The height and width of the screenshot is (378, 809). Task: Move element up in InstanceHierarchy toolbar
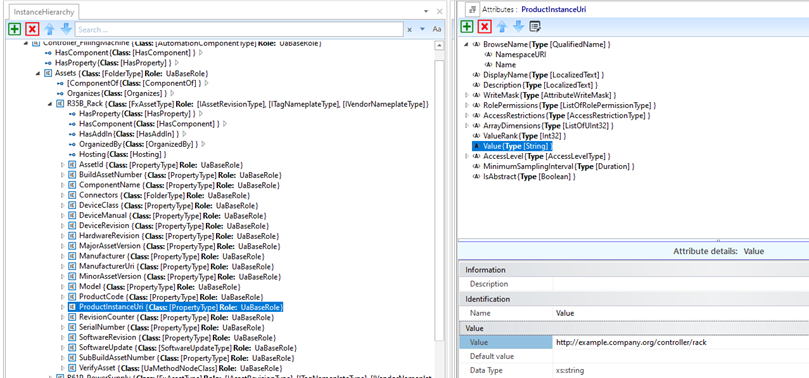click(50, 29)
